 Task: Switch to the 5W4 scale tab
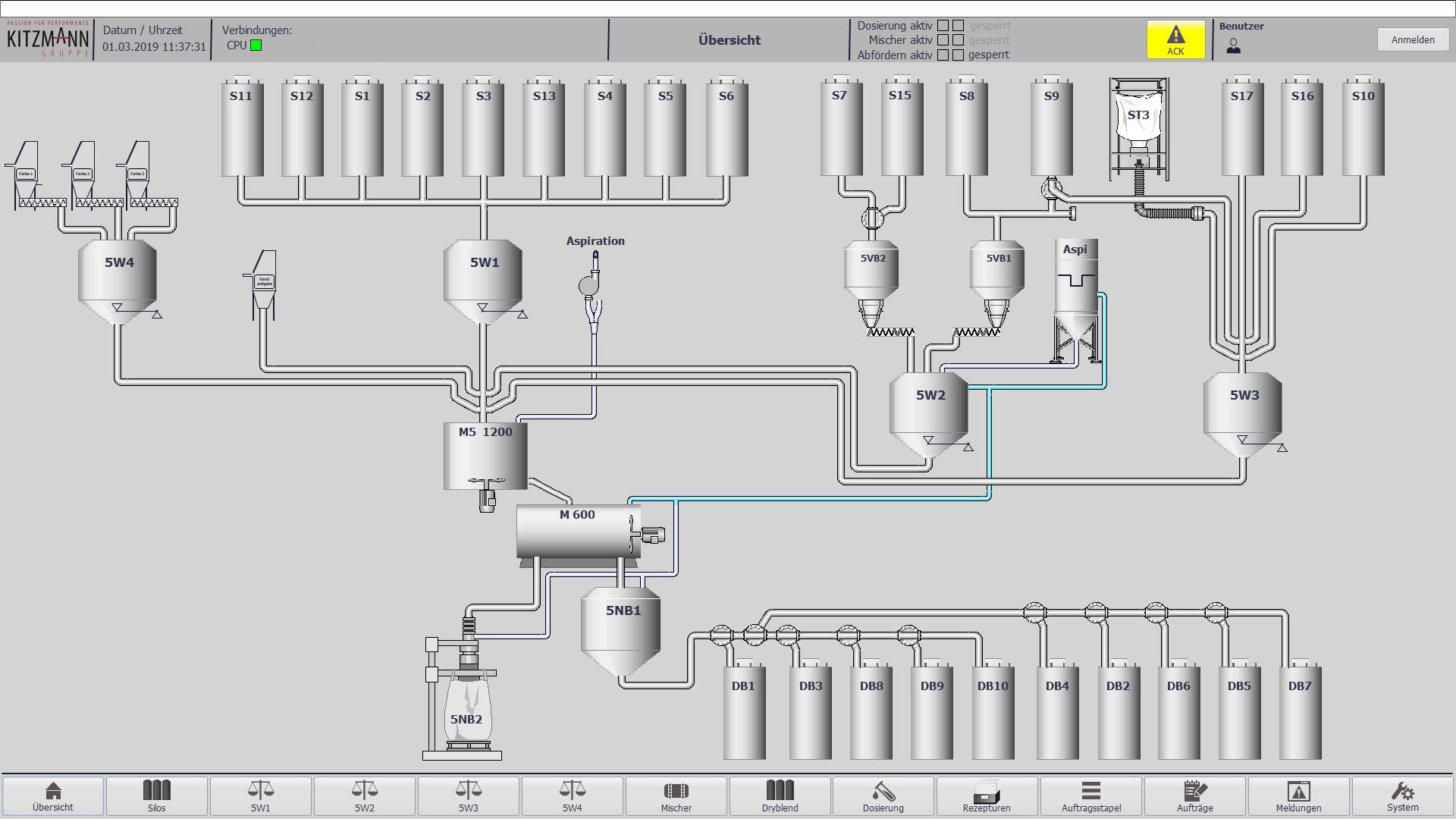(x=573, y=796)
